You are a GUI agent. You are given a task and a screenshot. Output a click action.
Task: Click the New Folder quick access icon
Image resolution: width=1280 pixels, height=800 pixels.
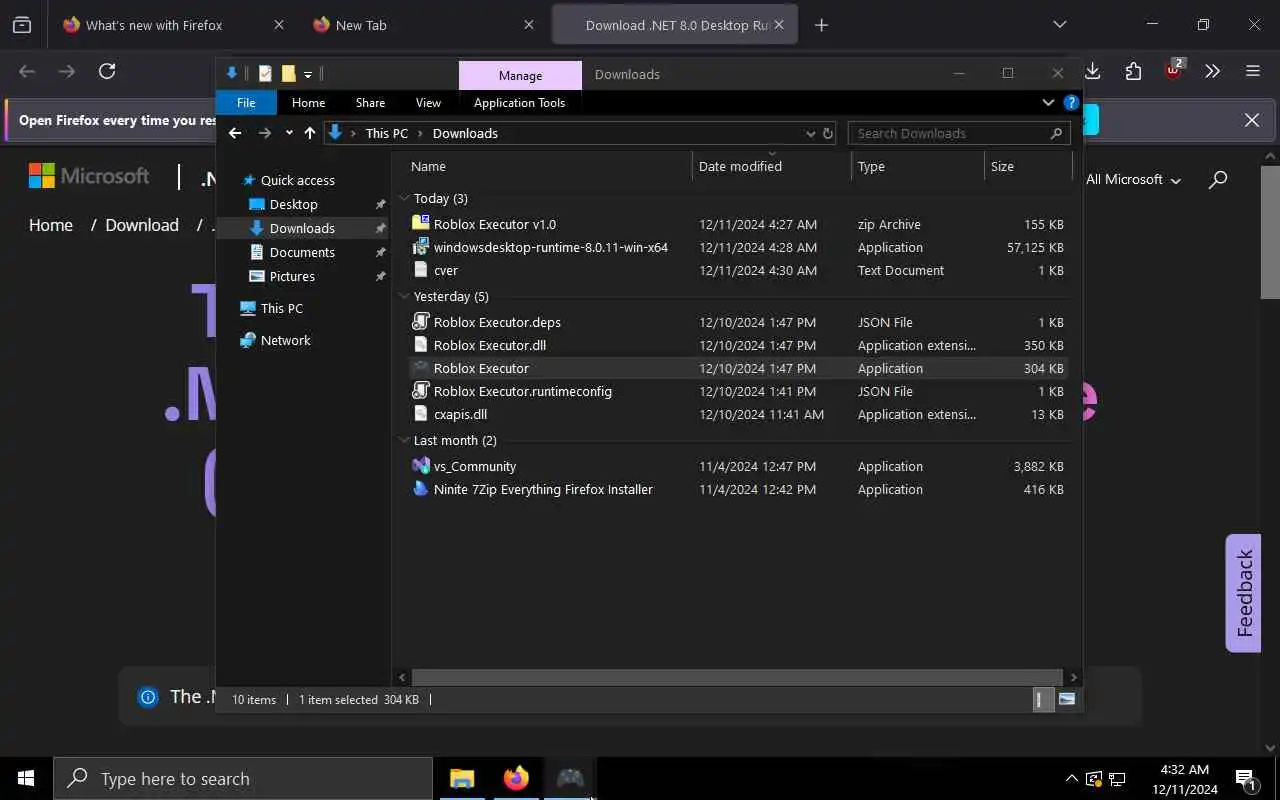288,73
